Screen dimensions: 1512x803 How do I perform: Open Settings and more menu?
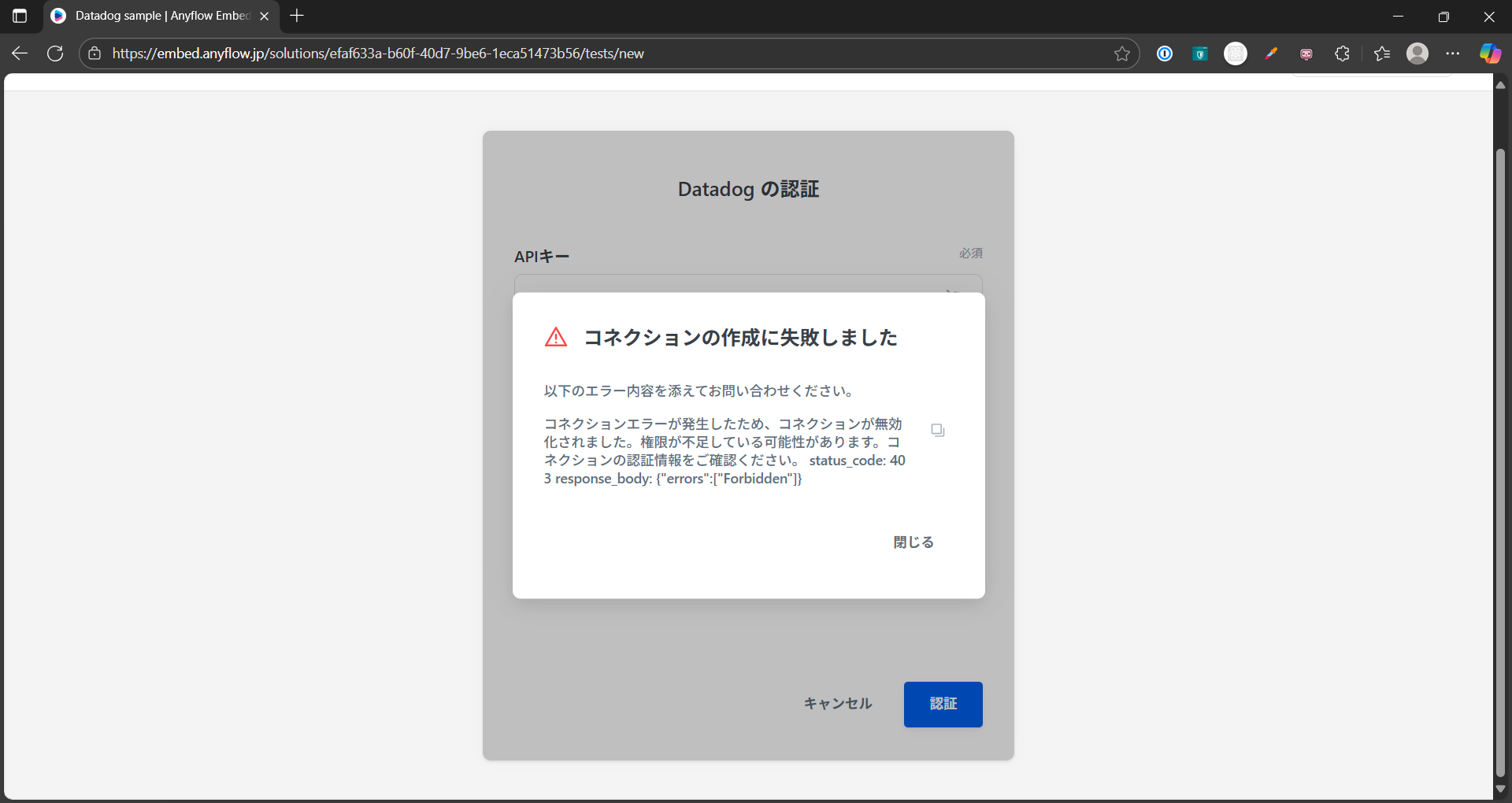click(x=1453, y=54)
